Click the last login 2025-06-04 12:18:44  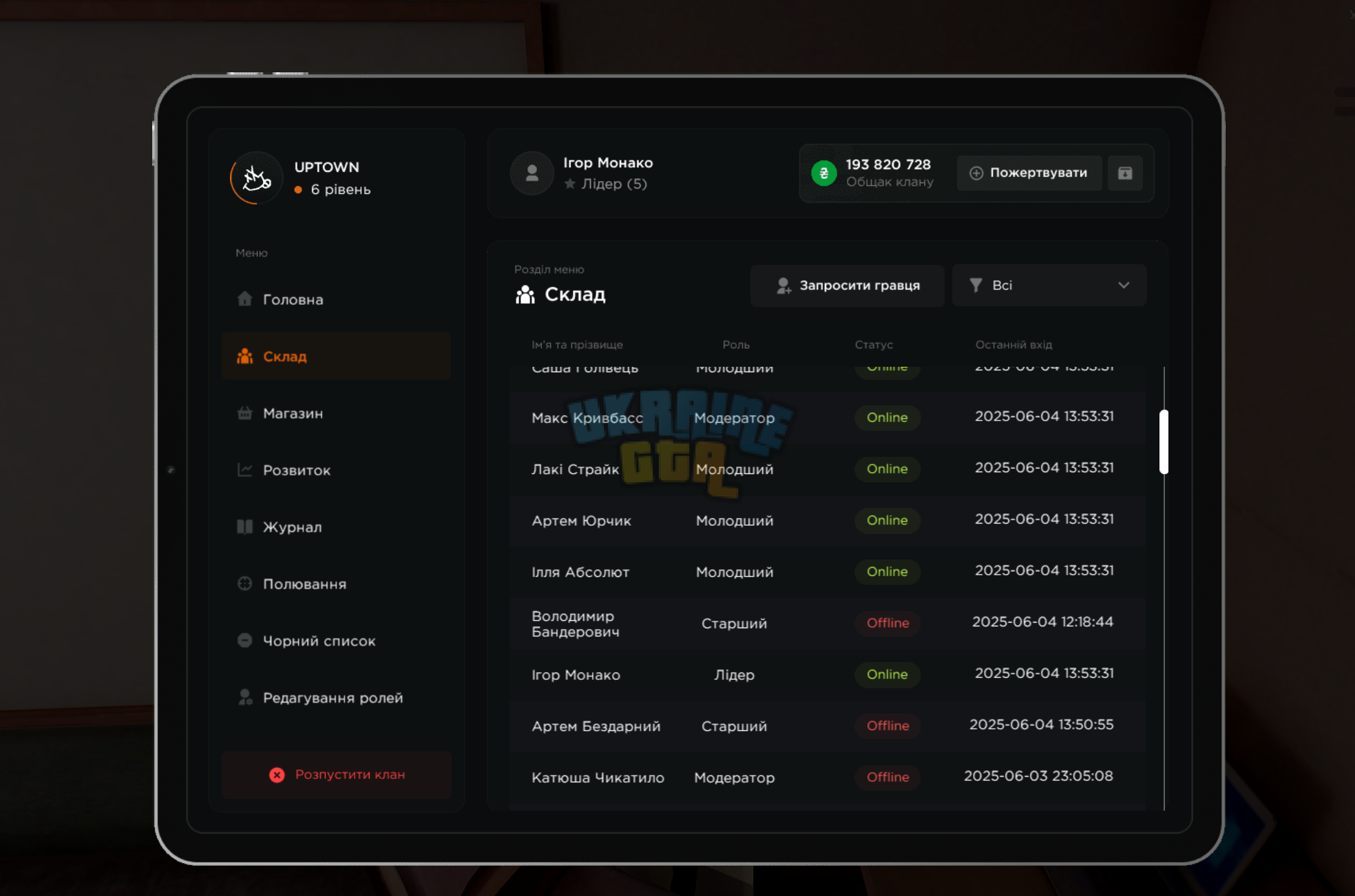click(x=1042, y=622)
